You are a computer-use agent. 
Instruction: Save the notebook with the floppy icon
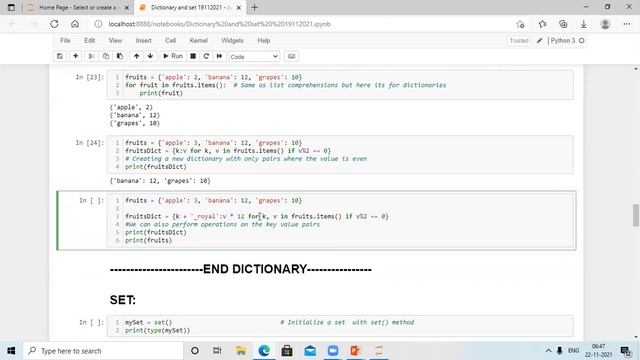pyautogui.click(x=60, y=56)
